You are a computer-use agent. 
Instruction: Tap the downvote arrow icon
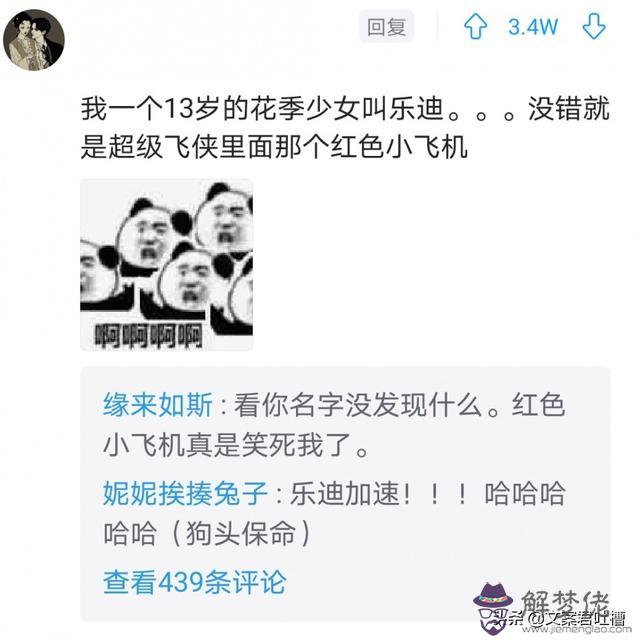(593, 26)
